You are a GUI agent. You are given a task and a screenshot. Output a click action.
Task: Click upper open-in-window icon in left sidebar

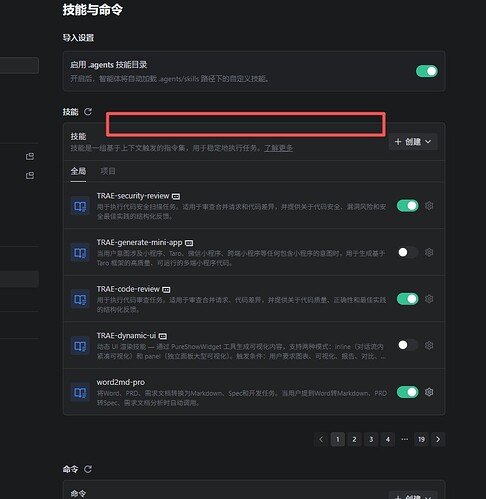[x=30, y=156]
